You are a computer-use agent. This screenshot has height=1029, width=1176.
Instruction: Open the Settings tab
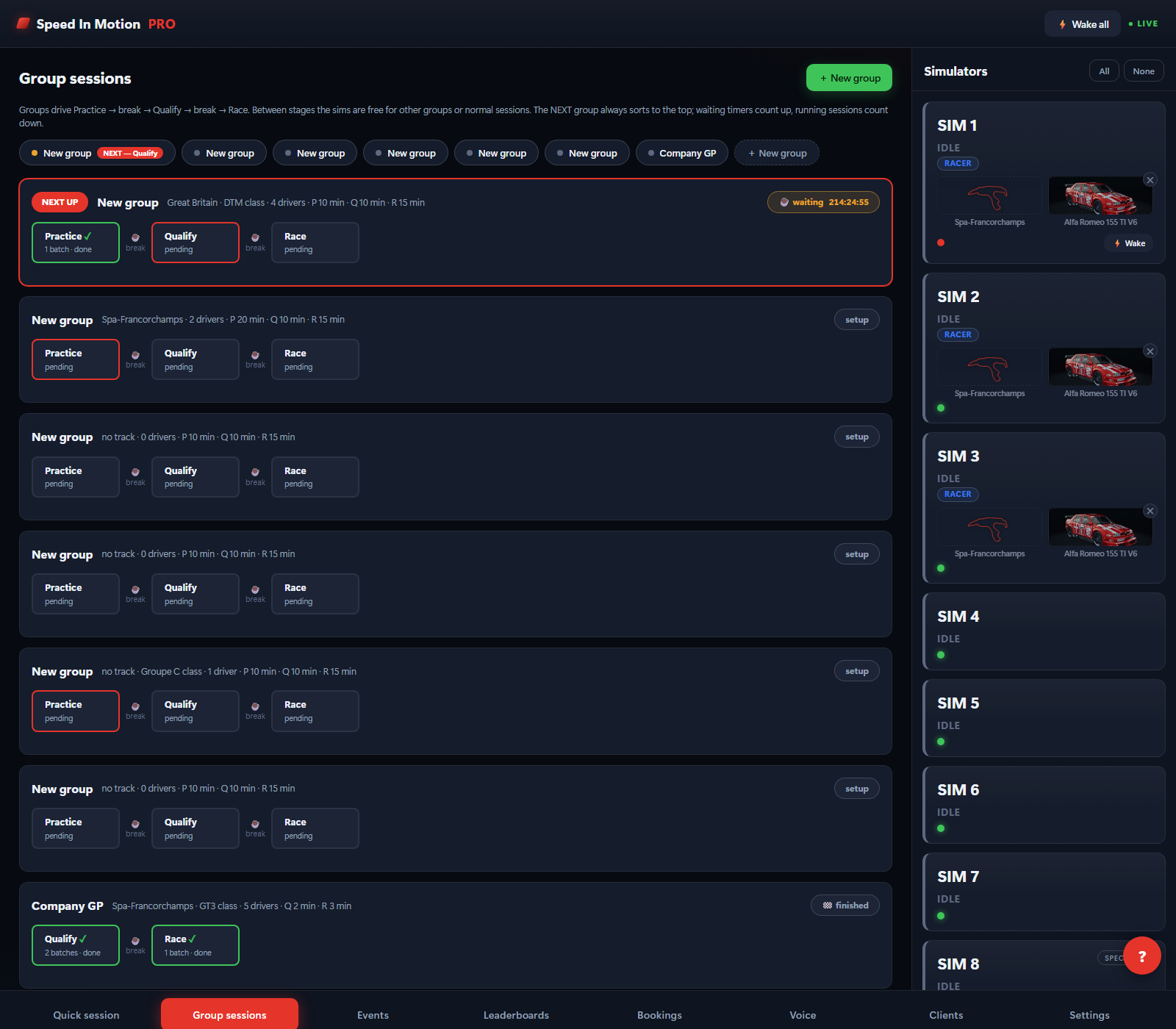pyautogui.click(x=1089, y=1015)
